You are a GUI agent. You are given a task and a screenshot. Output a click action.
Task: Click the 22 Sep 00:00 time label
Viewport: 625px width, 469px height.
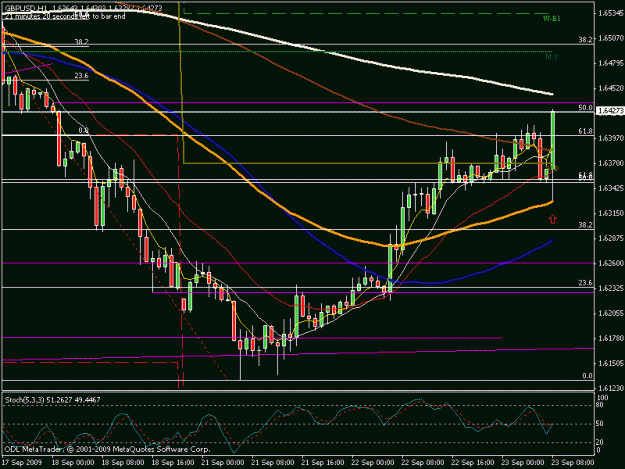pos(373,462)
